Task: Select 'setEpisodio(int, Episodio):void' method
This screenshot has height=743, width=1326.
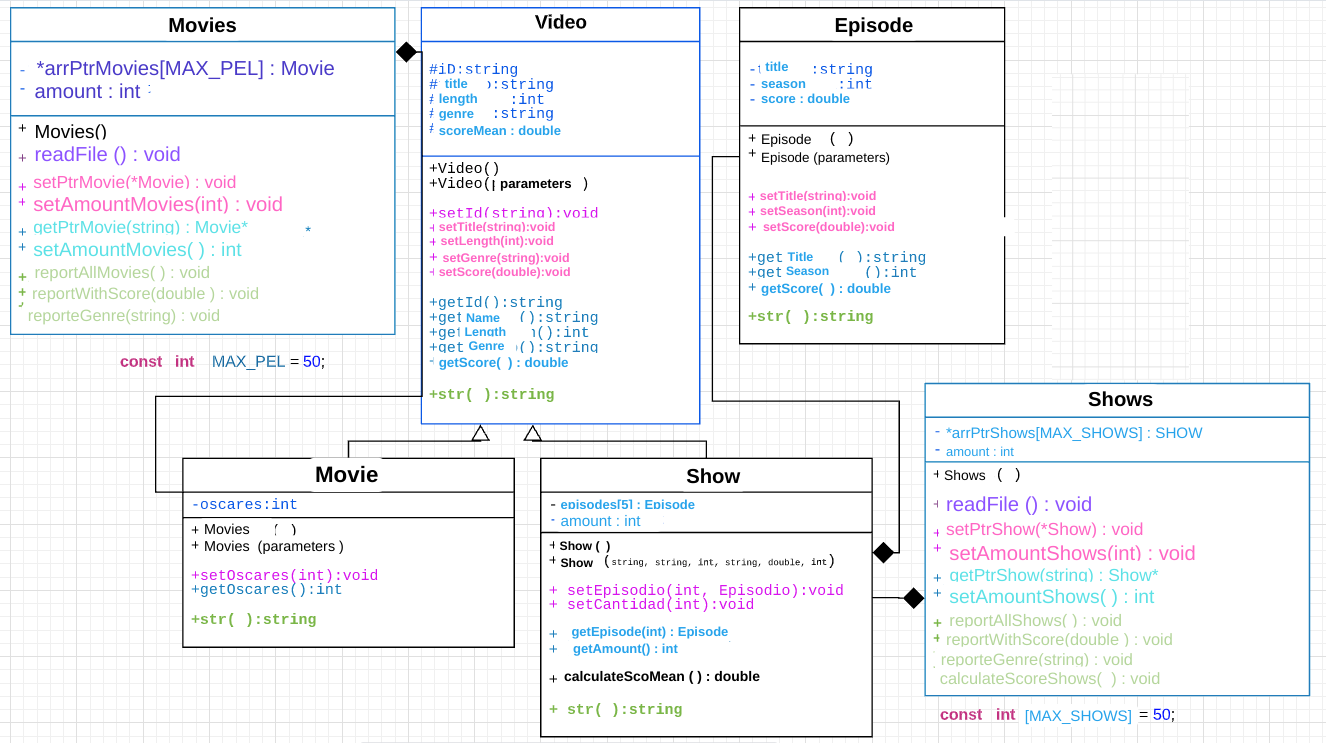Action: coord(705,590)
